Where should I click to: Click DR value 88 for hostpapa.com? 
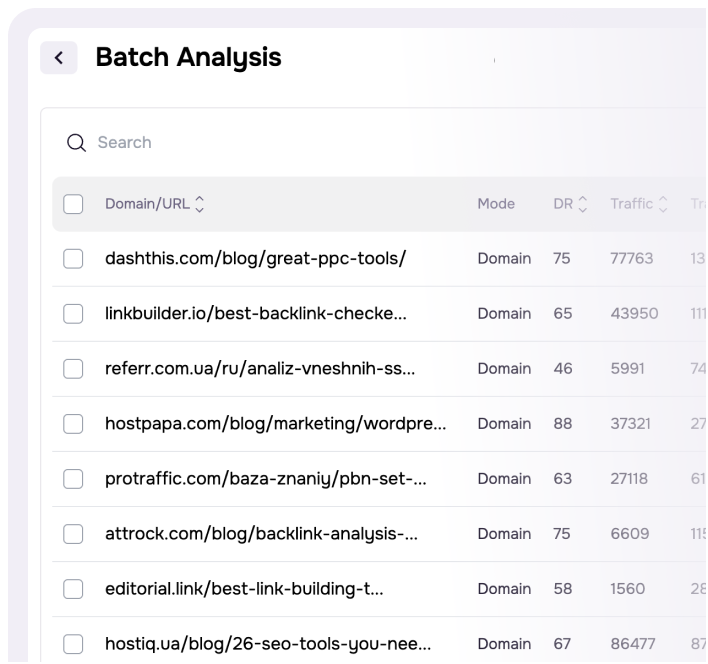(x=563, y=424)
